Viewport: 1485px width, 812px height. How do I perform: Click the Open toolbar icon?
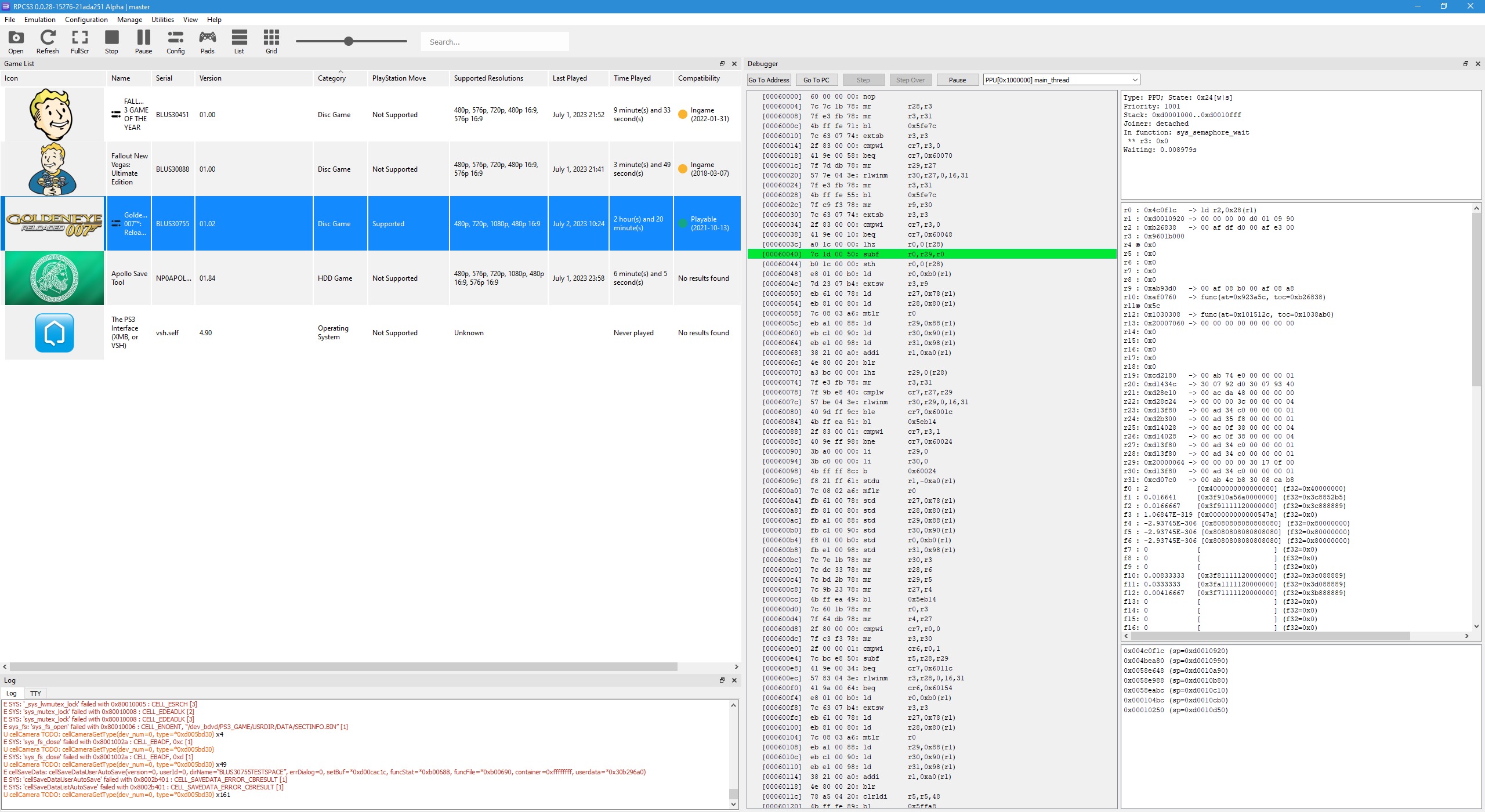coord(16,41)
